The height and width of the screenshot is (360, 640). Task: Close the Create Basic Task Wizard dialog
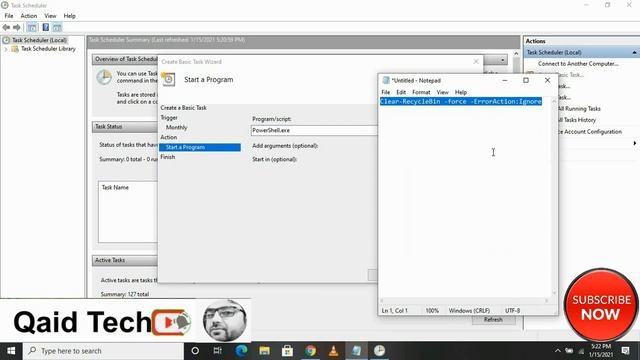tap(476, 62)
